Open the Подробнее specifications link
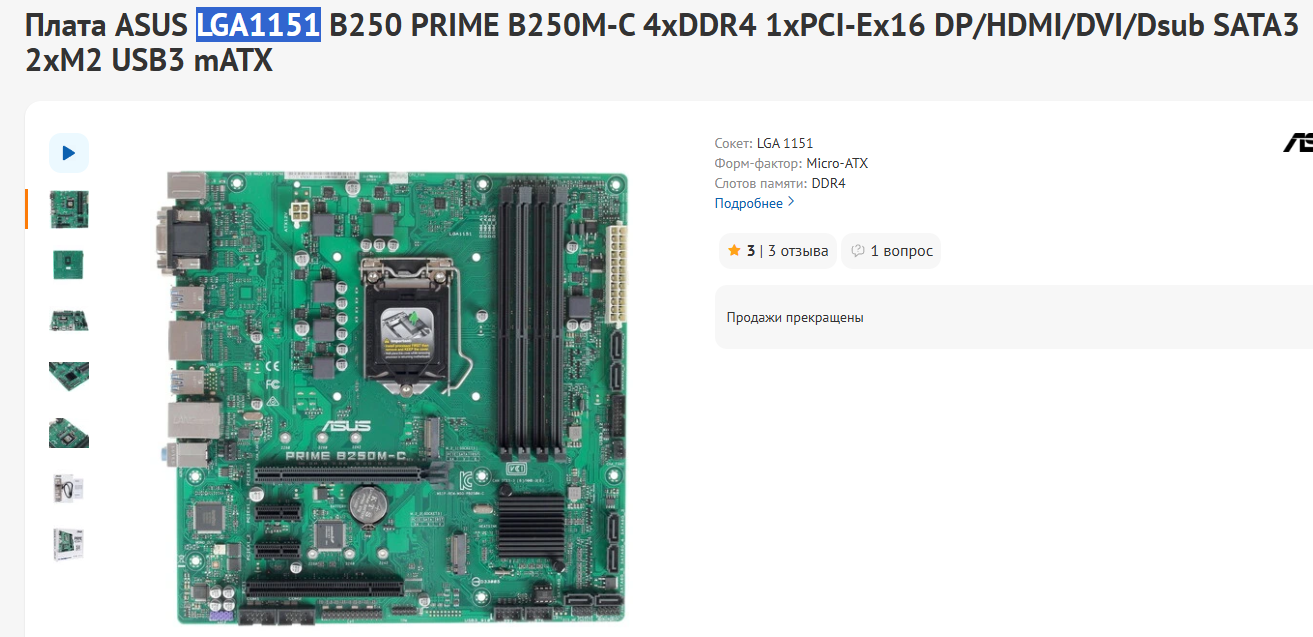The height and width of the screenshot is (637, 1313). click(749, 203)
